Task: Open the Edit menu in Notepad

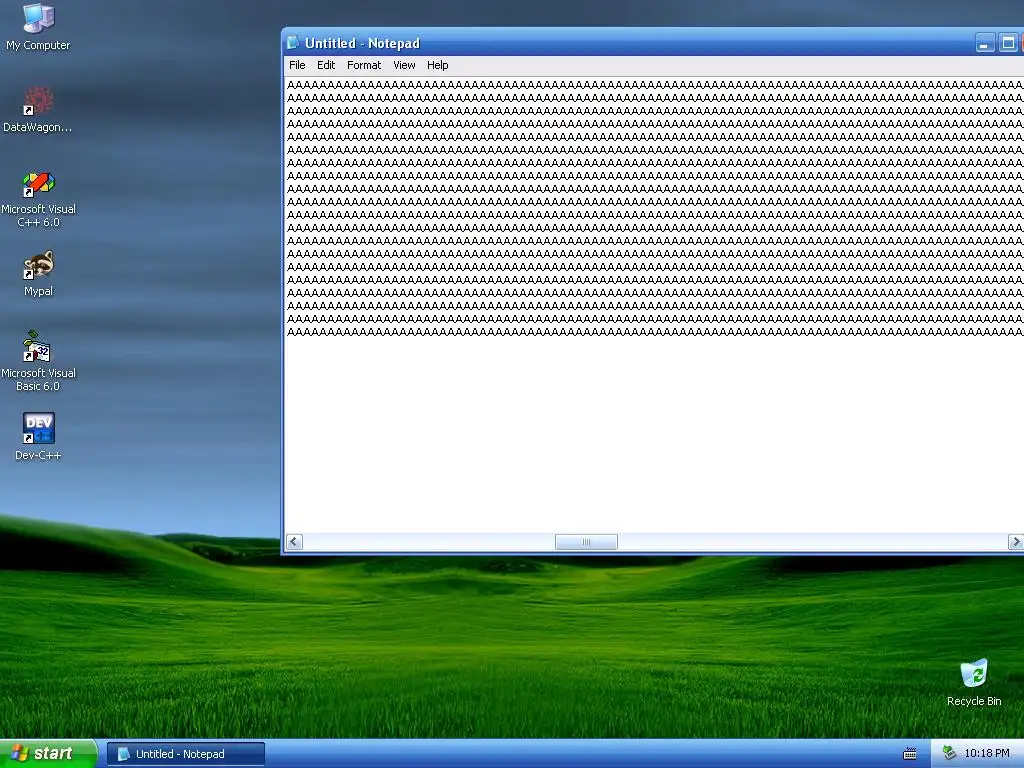Action: pos(326,65)
